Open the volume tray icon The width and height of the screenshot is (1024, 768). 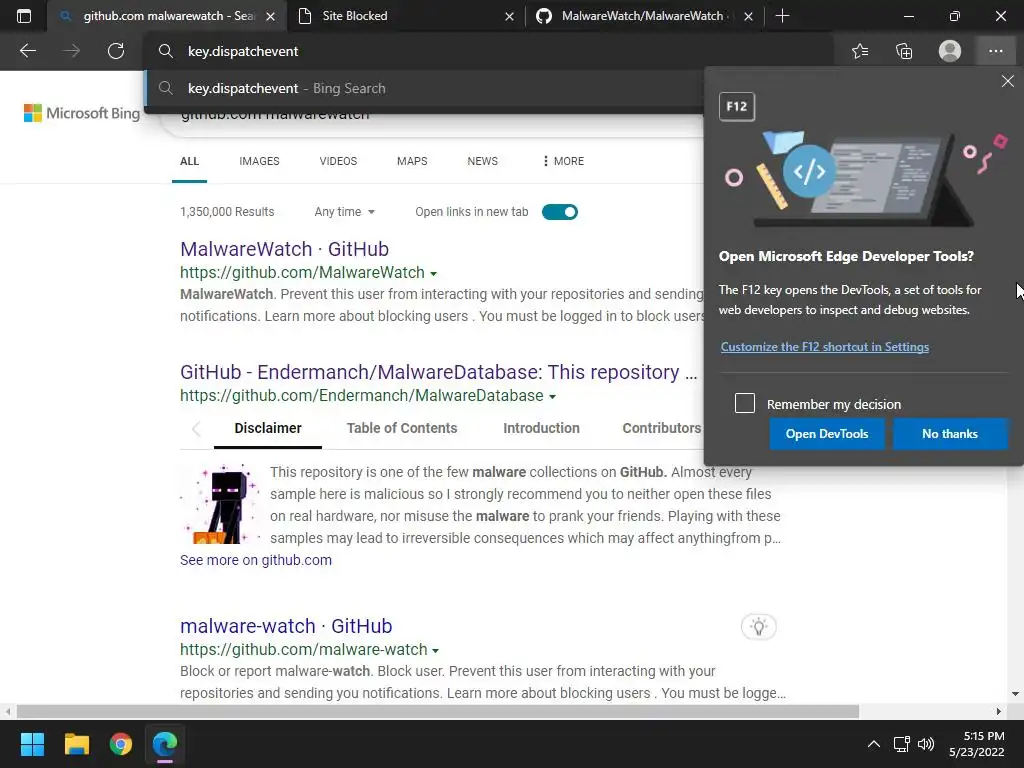click(x=926, y=744)
